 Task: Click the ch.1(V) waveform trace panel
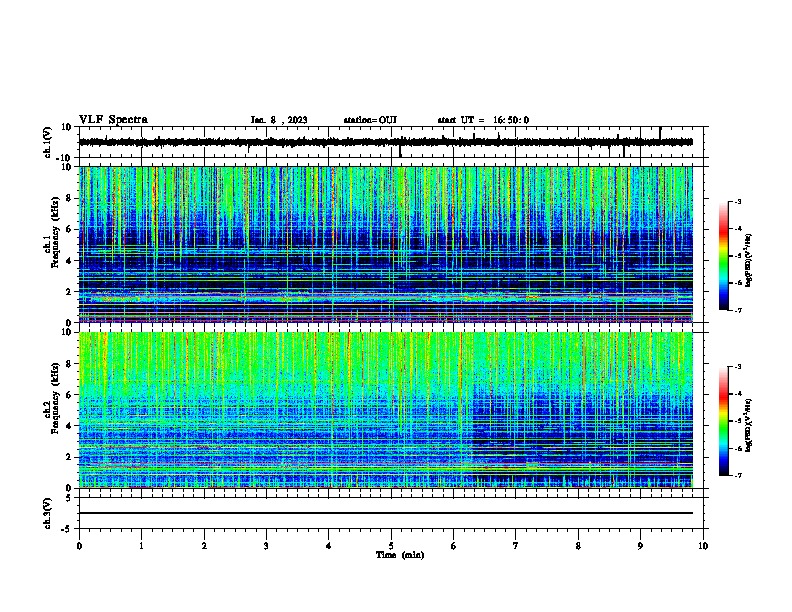[x=391, y=142]
